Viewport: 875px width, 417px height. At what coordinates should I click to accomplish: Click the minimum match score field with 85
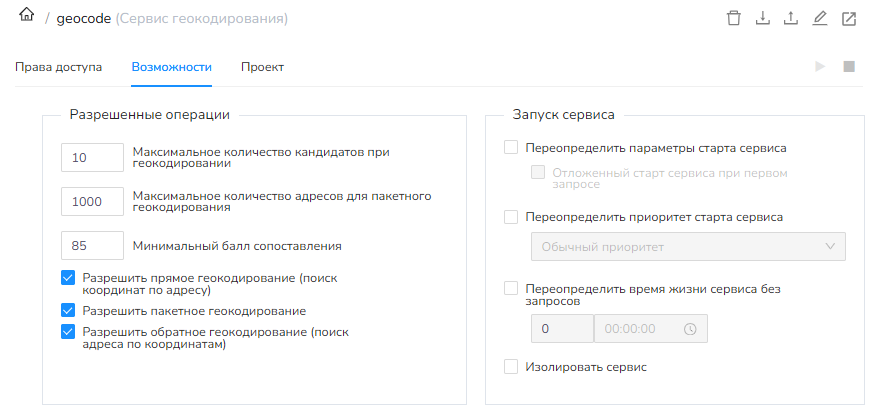(x=92, y=245)
